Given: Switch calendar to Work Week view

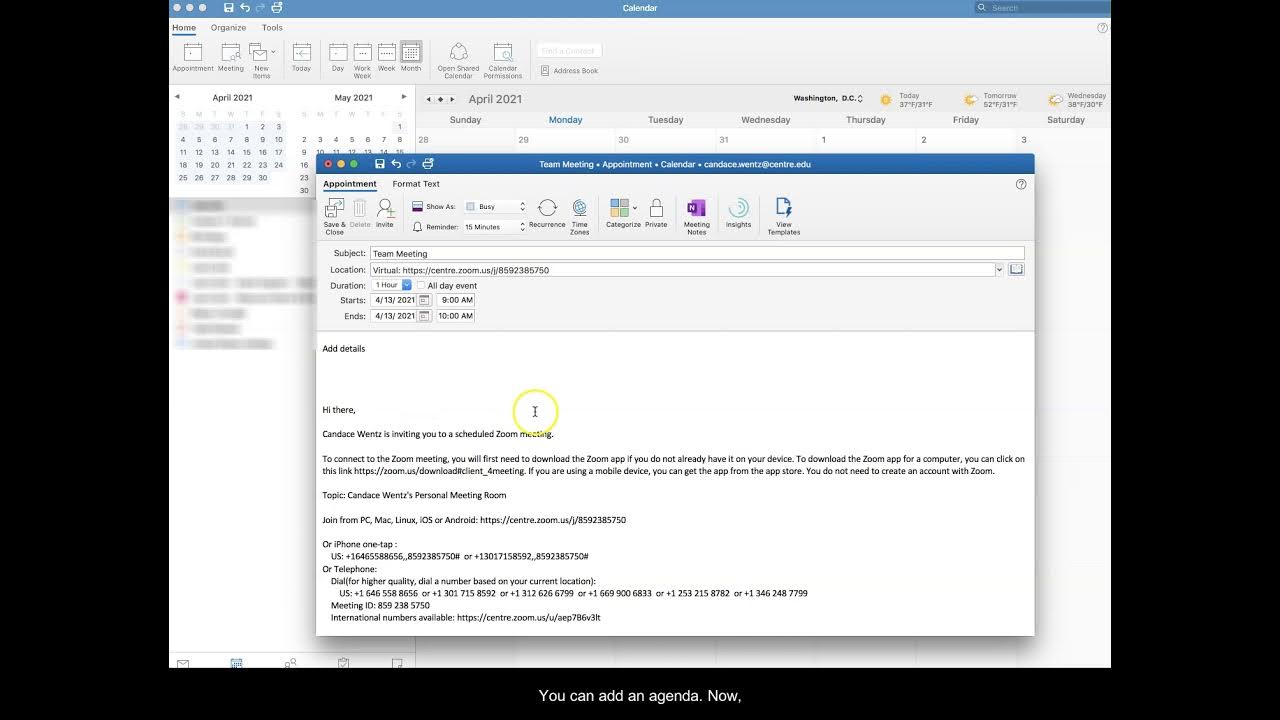Looking at the screenshot, I should 362,60.
